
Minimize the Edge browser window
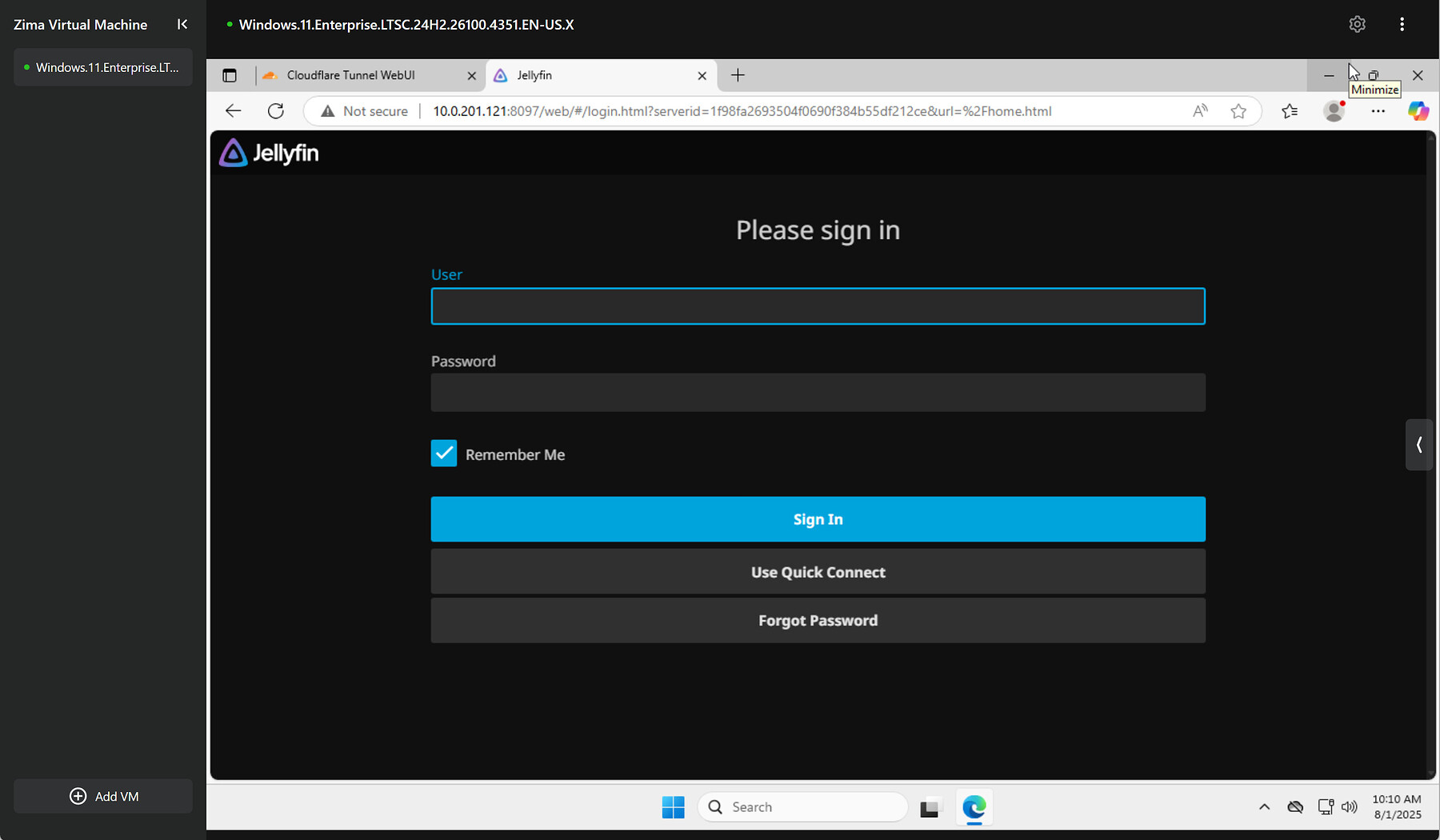tap(1329, 75)
